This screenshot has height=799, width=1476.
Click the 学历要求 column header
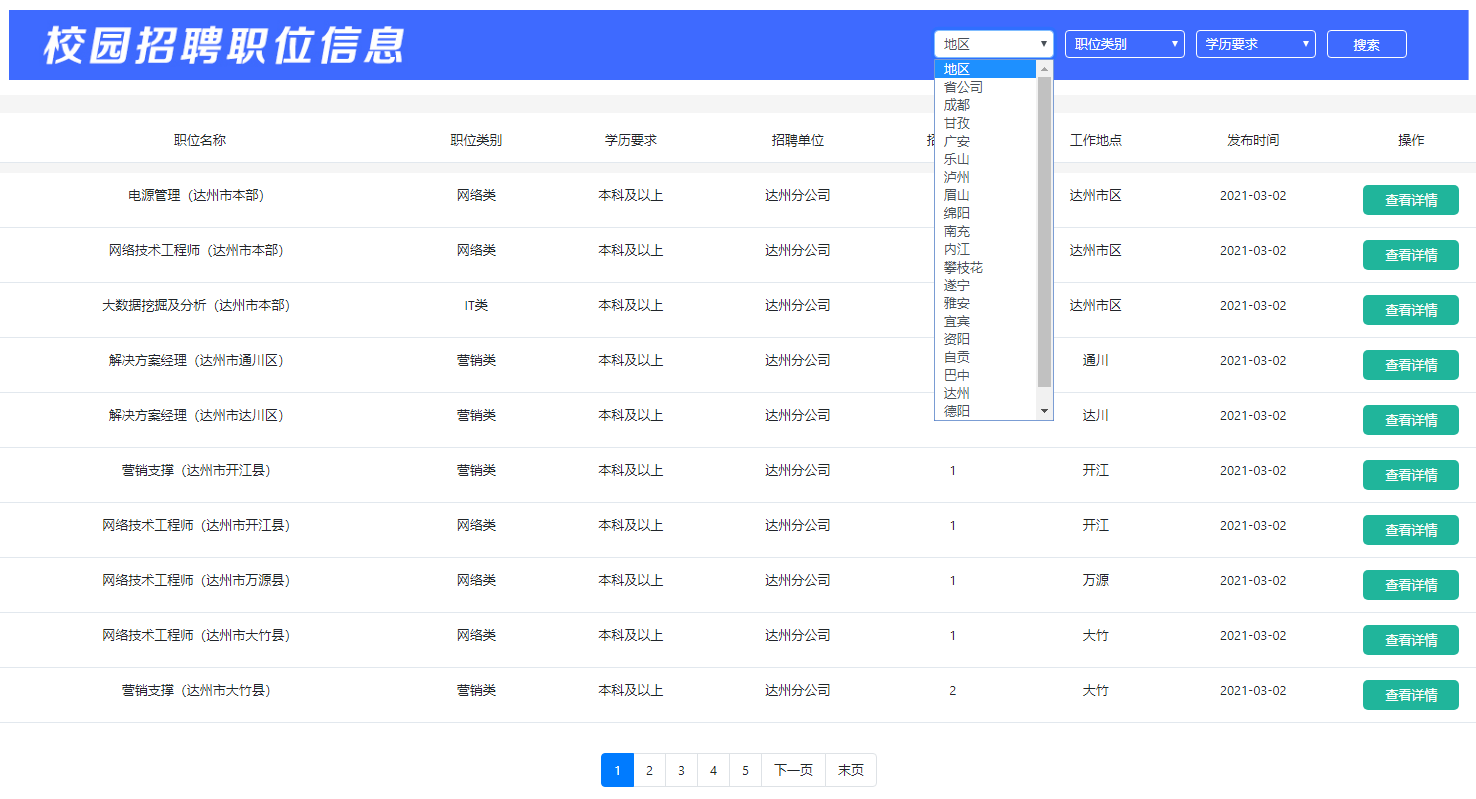[631, 140]
